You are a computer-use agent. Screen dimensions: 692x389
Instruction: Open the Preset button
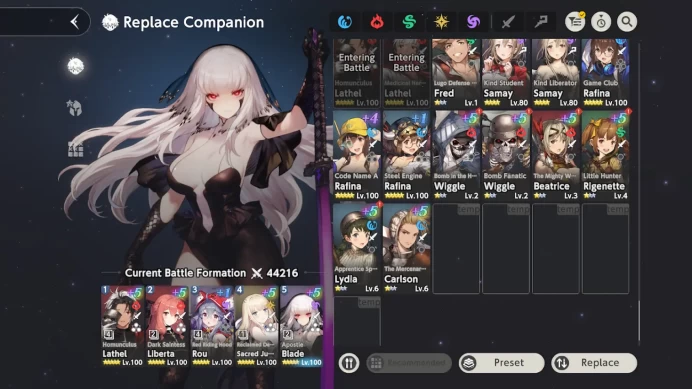pos(501,363)
